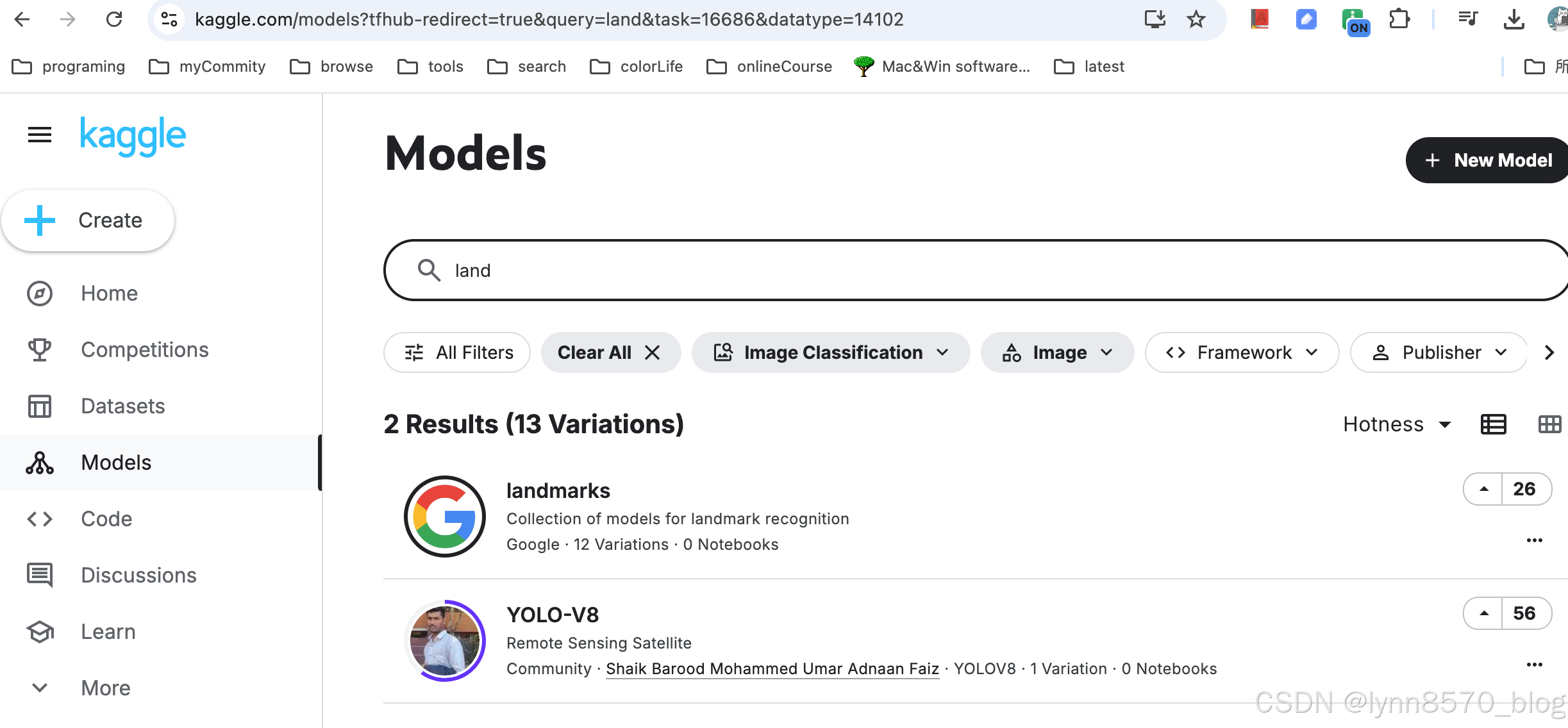This screenshot has height=728, width=1568.
Task: Open the myCommity bookmarks folder
Action: (207, 67)
